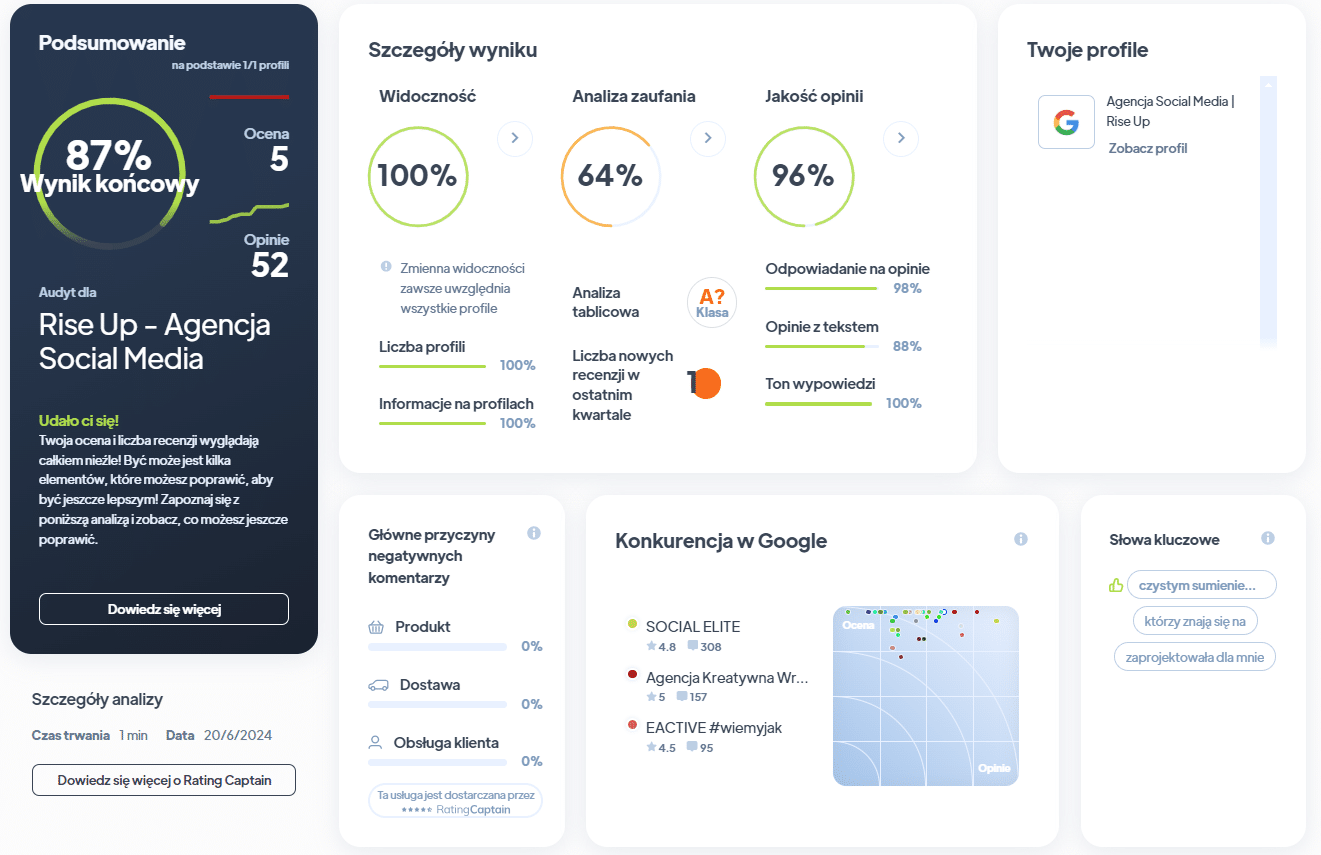
Task: Click the 64% Analiza zaufania gauge
Action: pos(610,176)
